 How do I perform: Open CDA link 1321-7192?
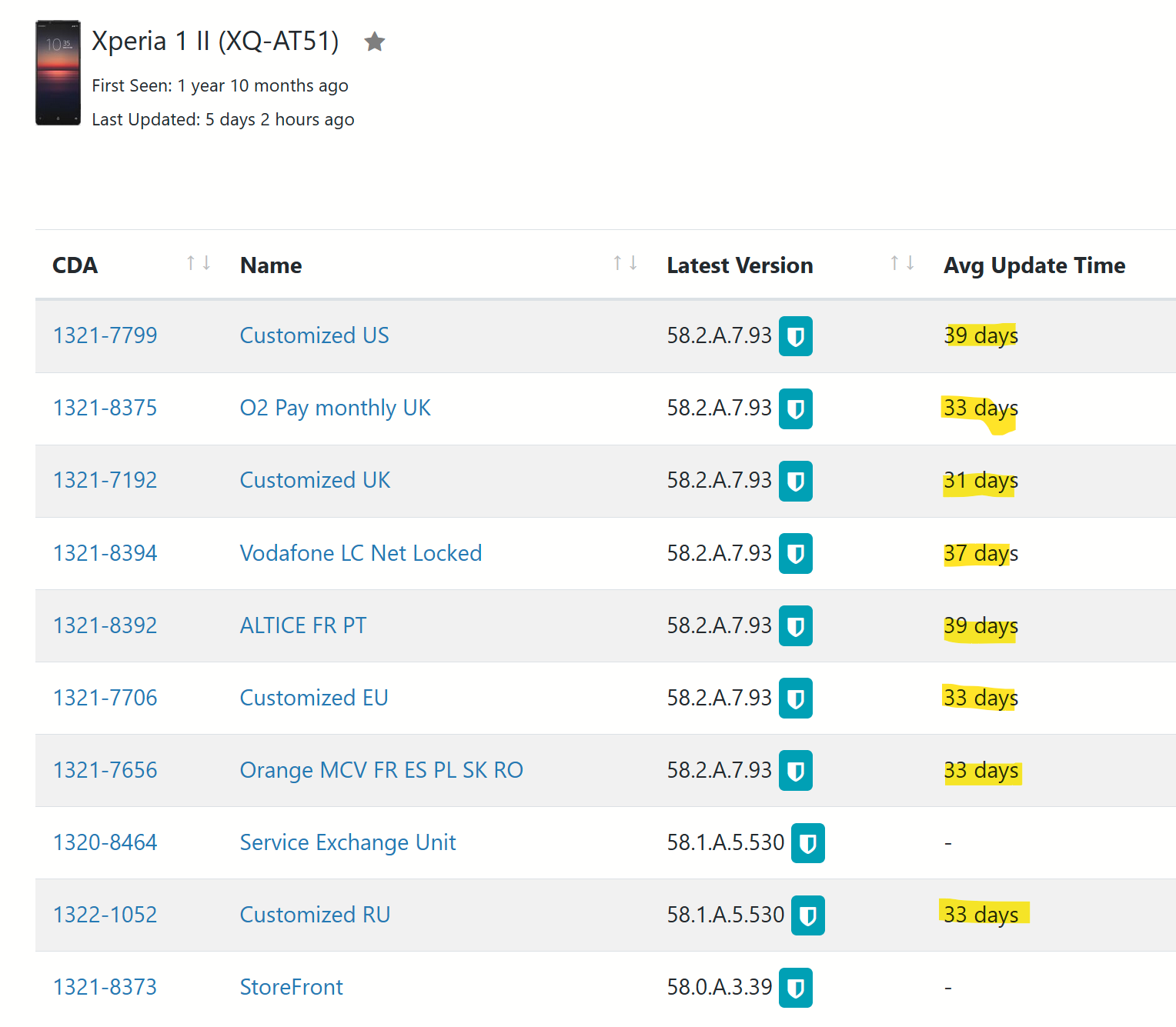click(105, 480)
